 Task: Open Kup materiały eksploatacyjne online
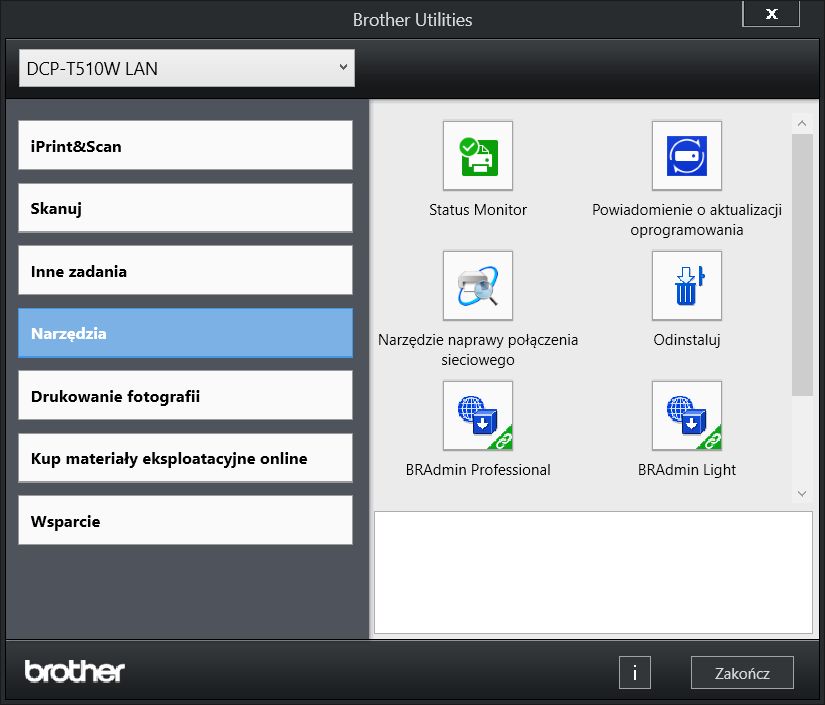point(185,458)
